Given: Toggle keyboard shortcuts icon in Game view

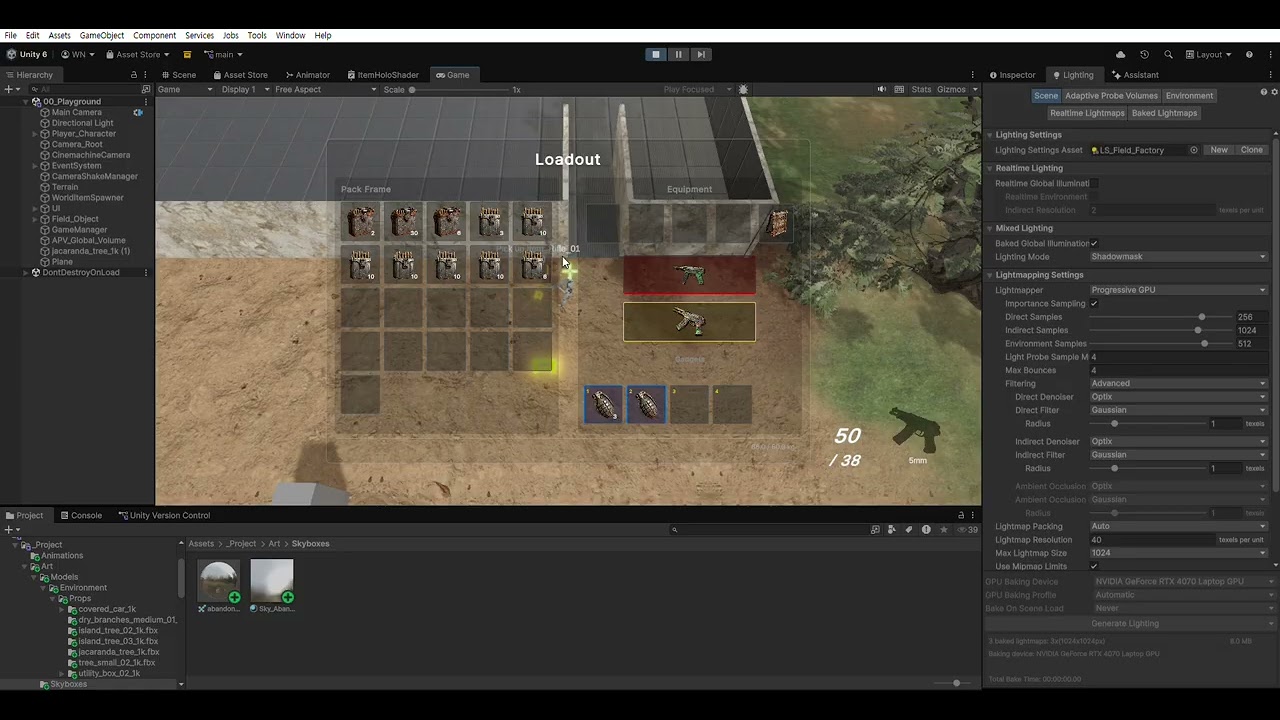Looking at the screenshot, I should pyautogui.click(x=898, y=89).
